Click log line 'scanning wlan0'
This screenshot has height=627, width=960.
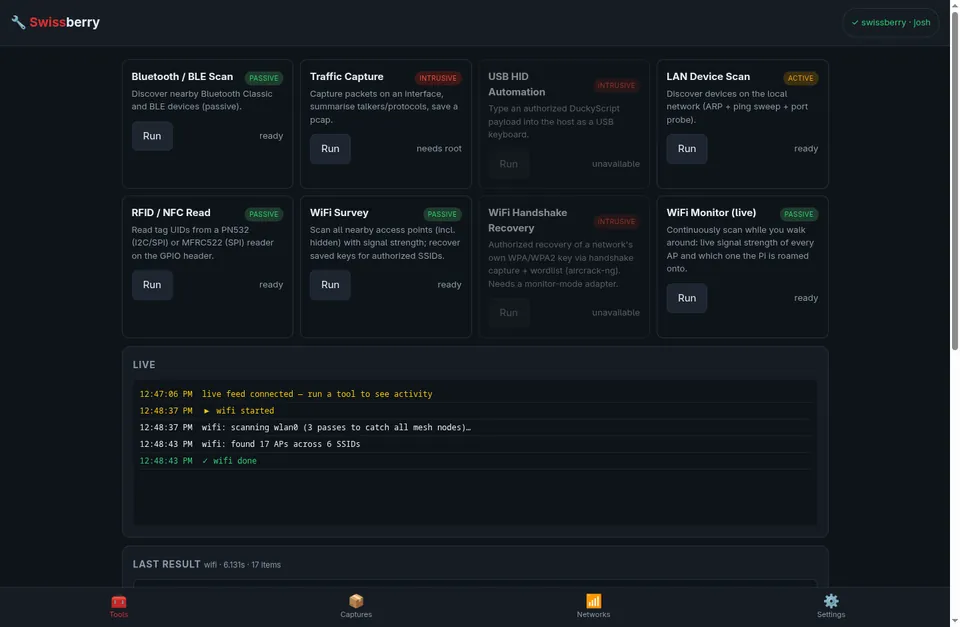click(475, 427)
